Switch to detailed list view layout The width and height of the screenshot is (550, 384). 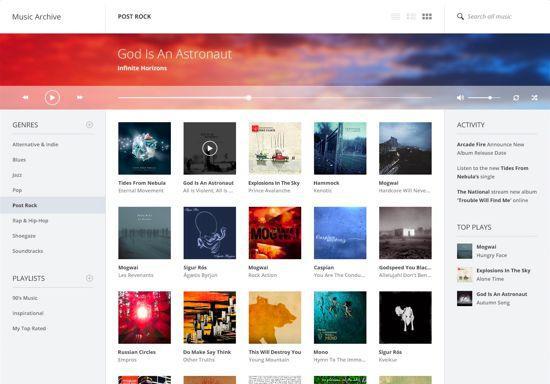[411, 16]
